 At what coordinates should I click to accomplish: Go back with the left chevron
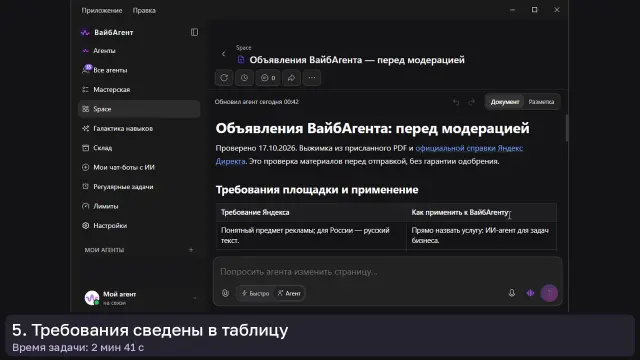click(x=224, y=54)
